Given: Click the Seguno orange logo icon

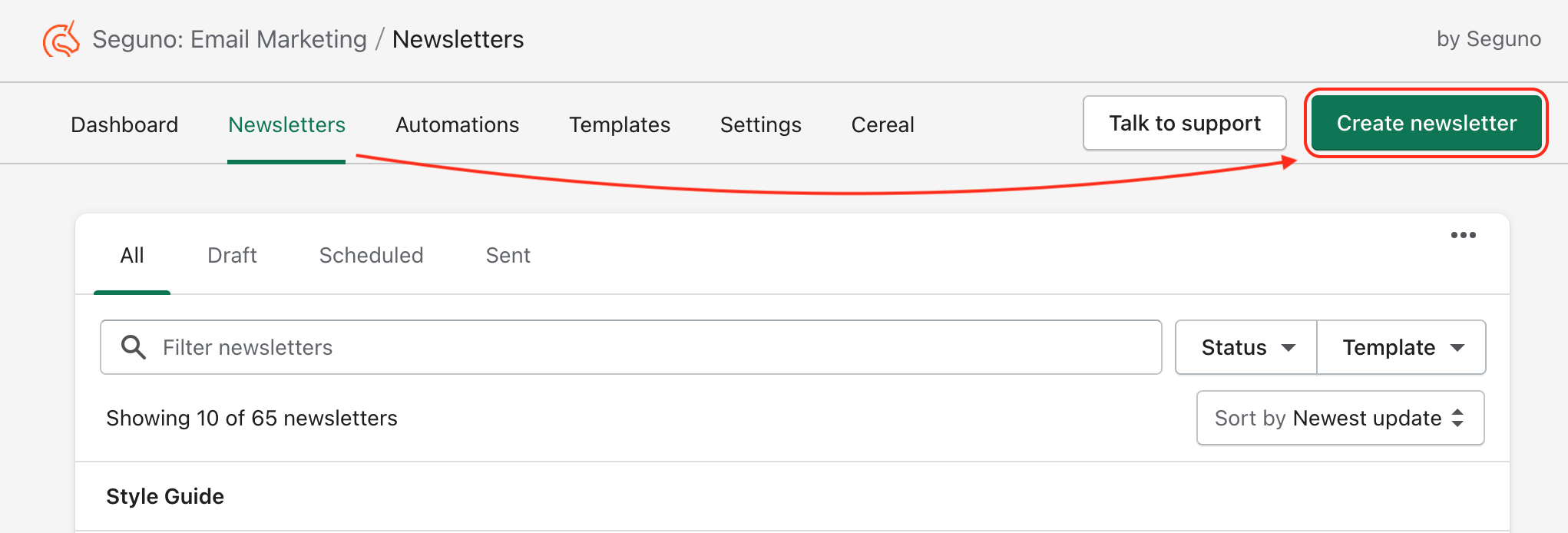Looking at the screenshot, I should pos(61,39).
